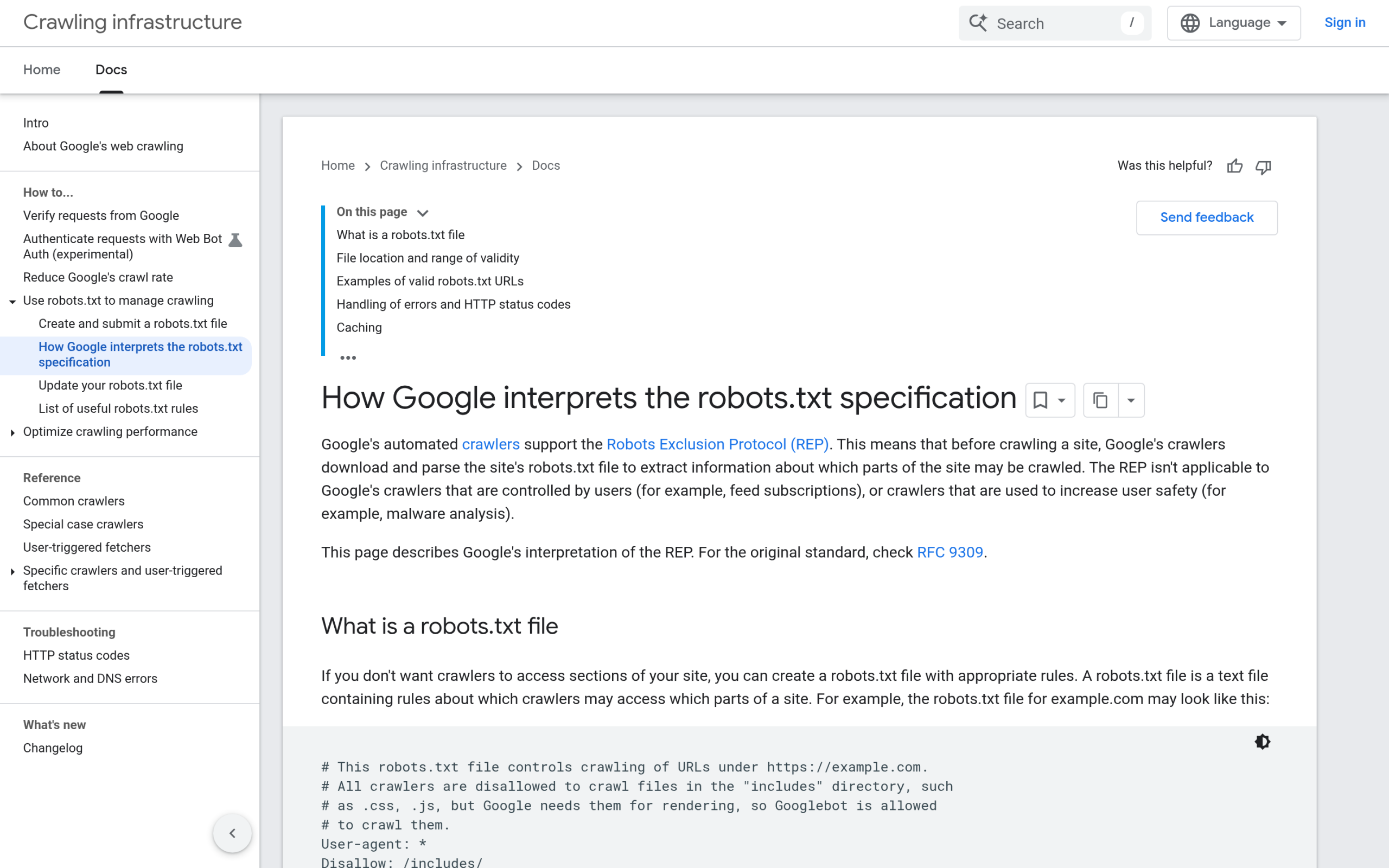The width and height of the screenshot is (1389, 868).
Task: Collapse the On this page section
Action: pos(423,213)
